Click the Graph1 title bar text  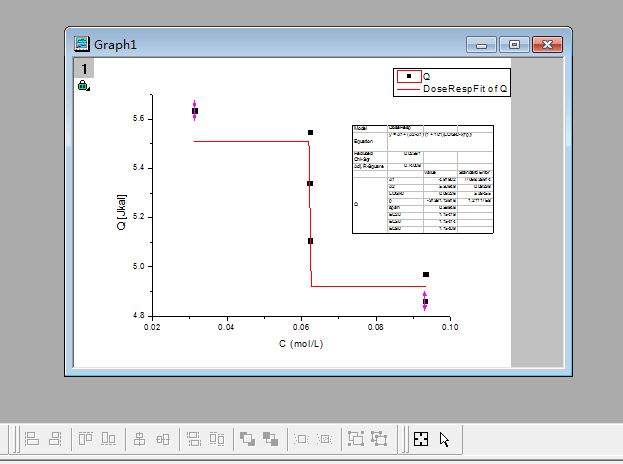pos(115,44)
